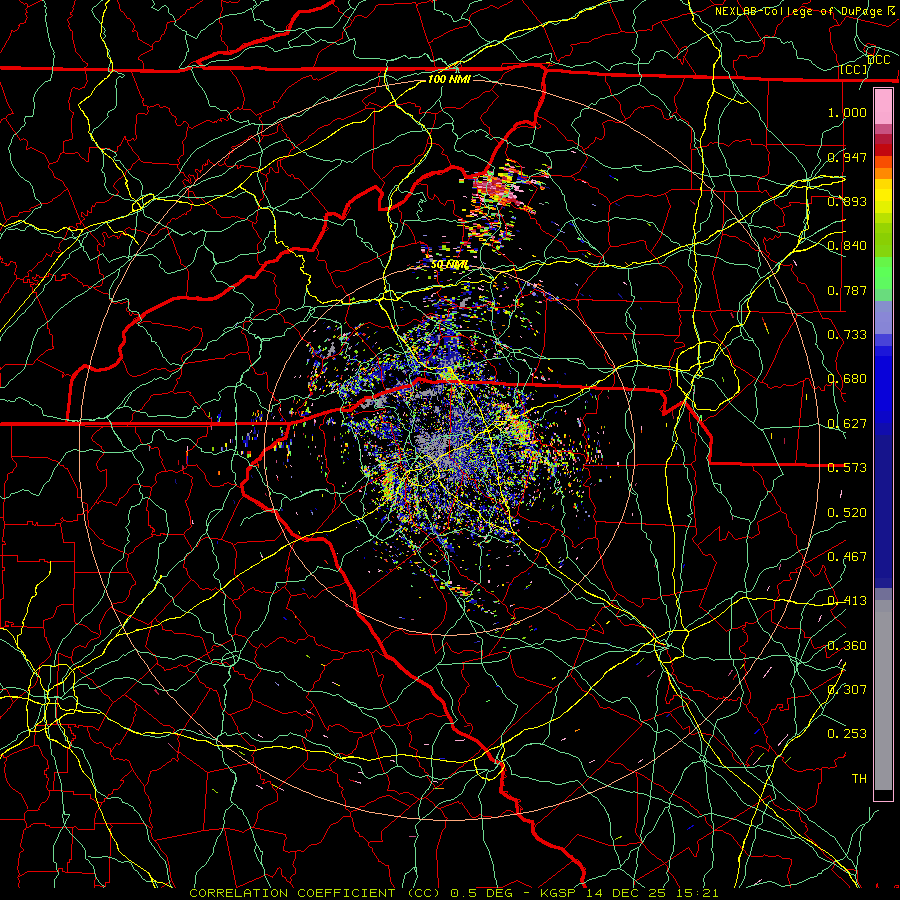This screenshot has height=900, width=900.
Task: Click the 0.840 scale value
Action: click(847, 246)
